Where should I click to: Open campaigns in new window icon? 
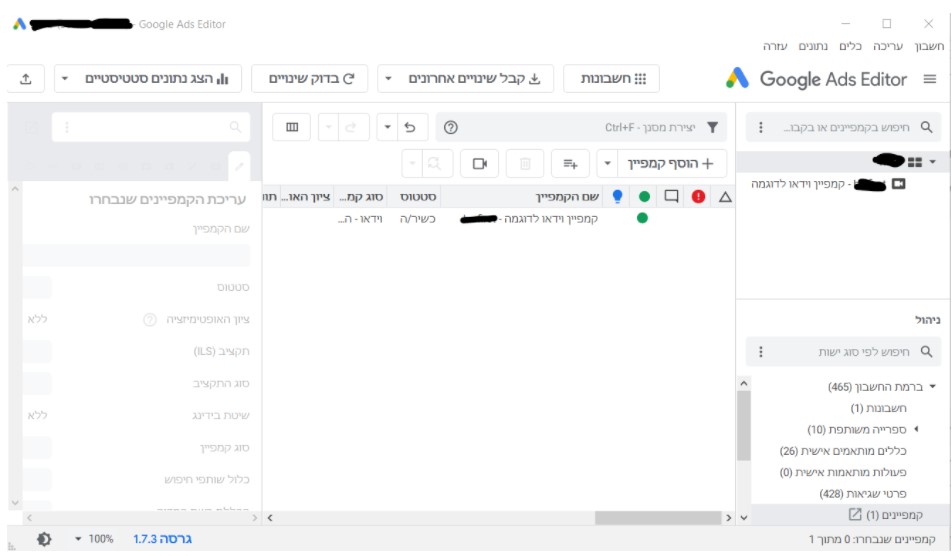tap(855, 515)
